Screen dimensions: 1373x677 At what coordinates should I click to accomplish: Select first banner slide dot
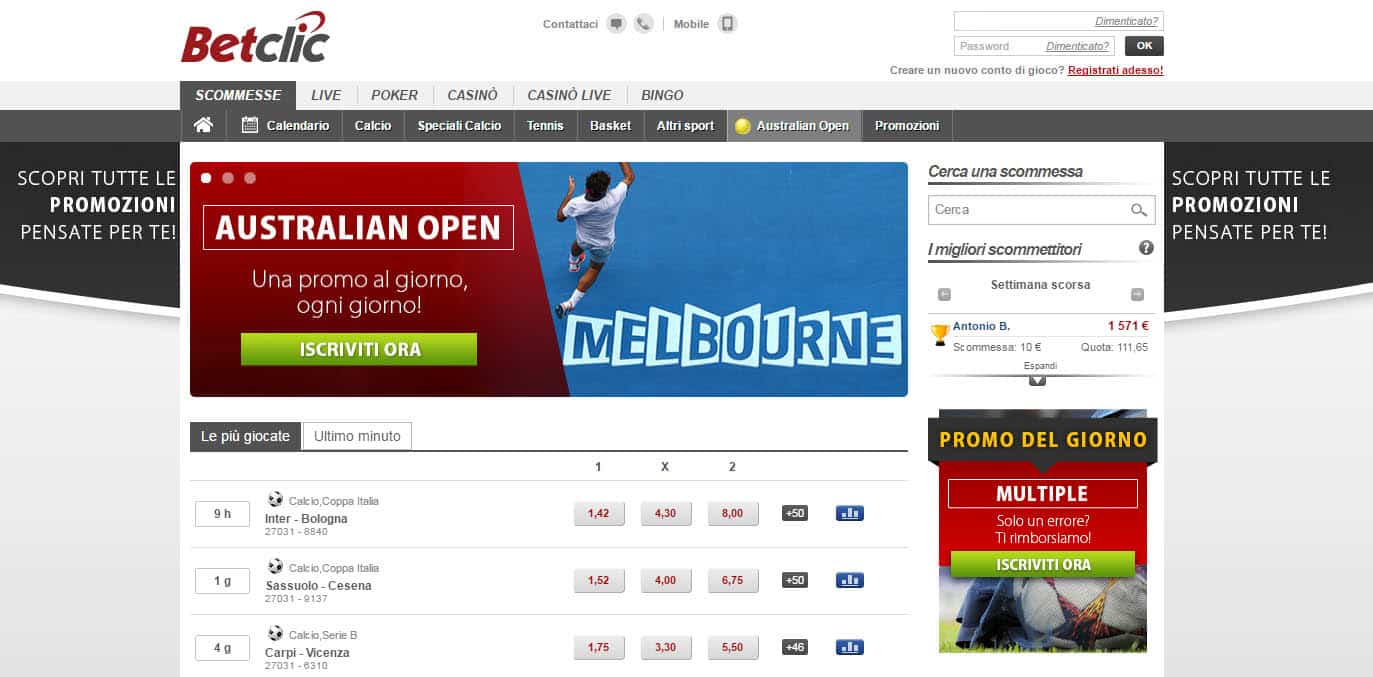tap(206, 178)
